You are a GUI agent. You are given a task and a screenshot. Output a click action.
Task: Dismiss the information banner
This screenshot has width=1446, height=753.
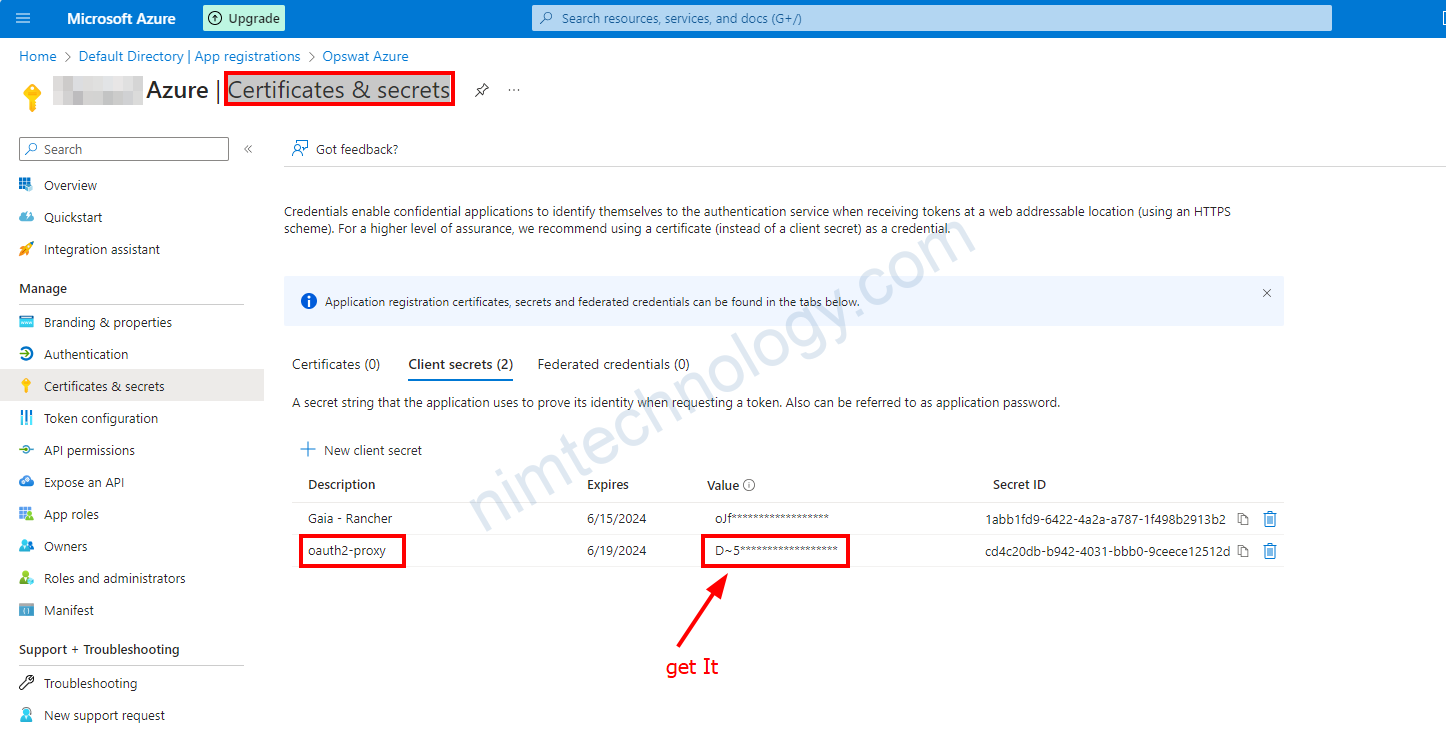1266,293
